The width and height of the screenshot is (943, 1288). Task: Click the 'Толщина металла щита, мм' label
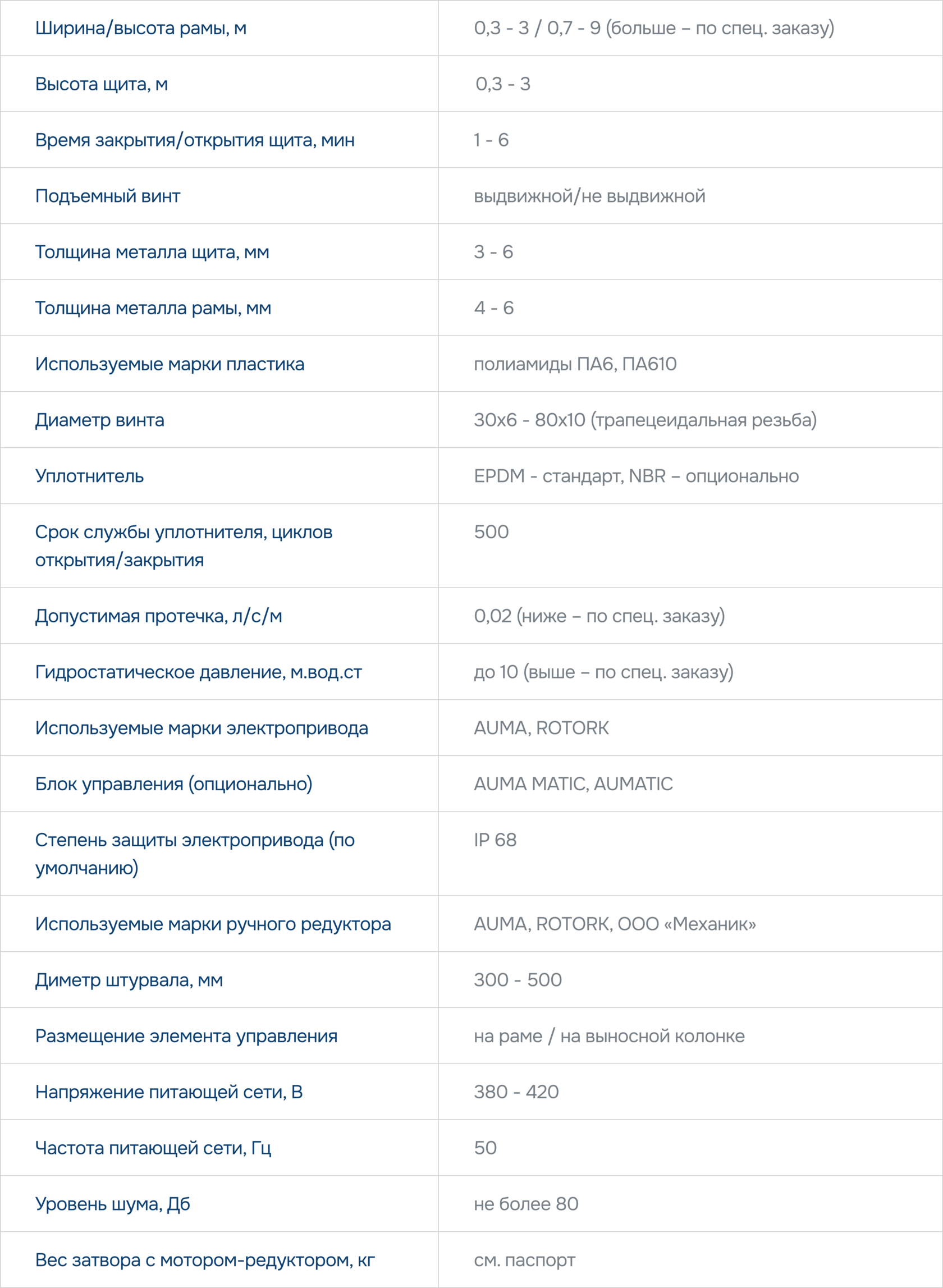(152, 251)
